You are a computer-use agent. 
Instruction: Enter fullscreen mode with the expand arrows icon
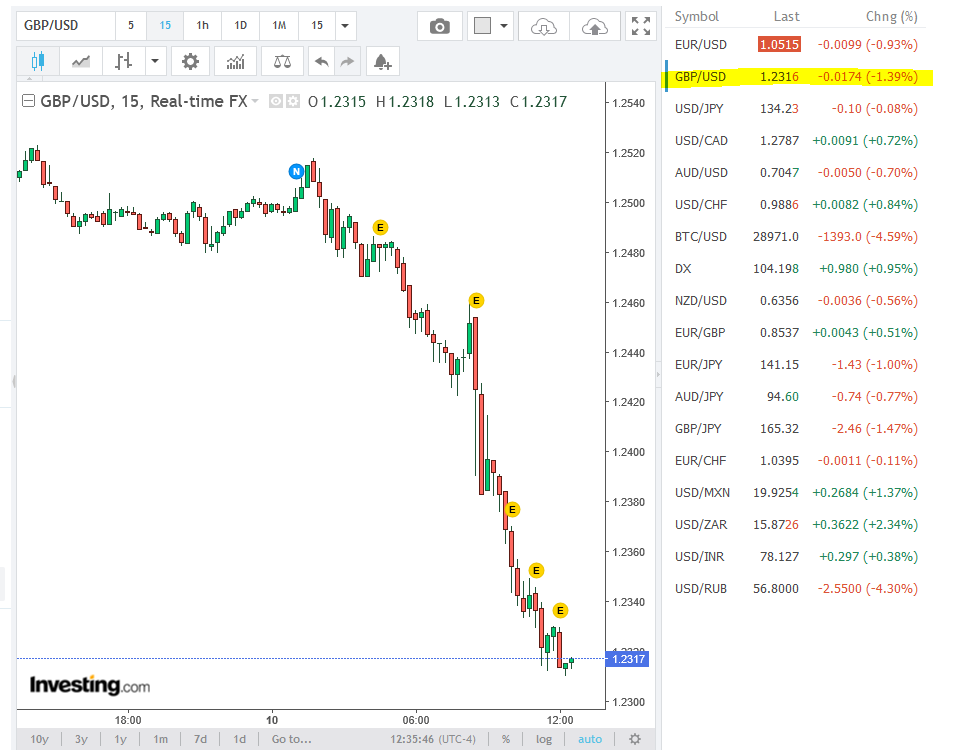[x=640, y=26]
